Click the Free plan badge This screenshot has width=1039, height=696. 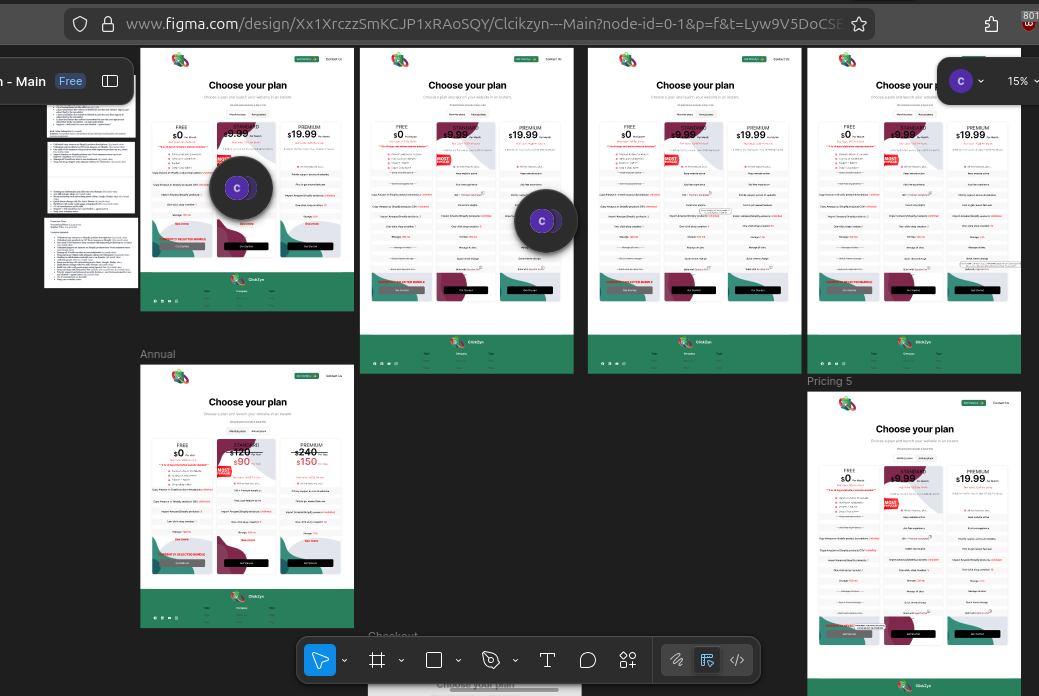70,81
